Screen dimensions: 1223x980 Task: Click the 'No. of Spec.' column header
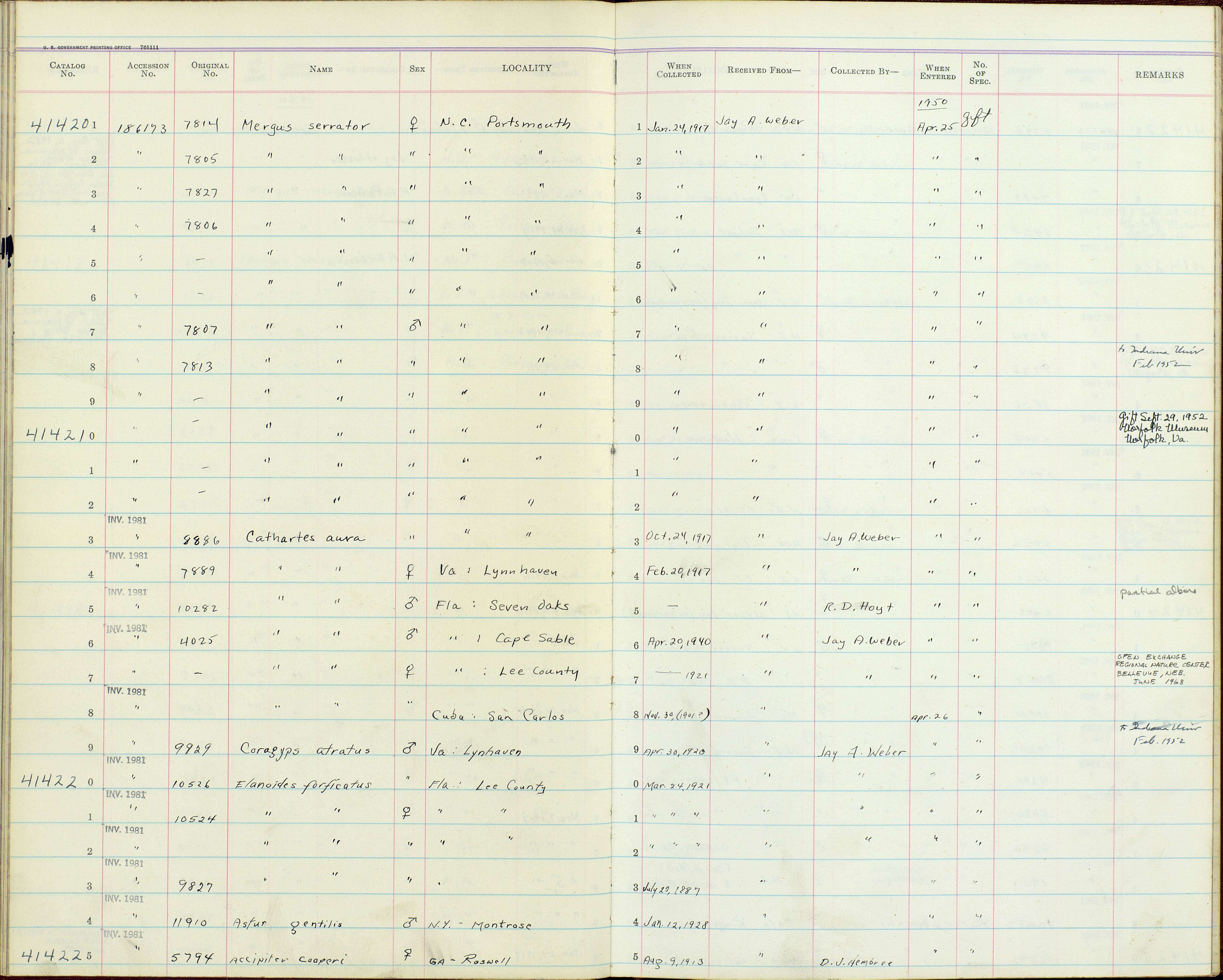pos(980,73)
